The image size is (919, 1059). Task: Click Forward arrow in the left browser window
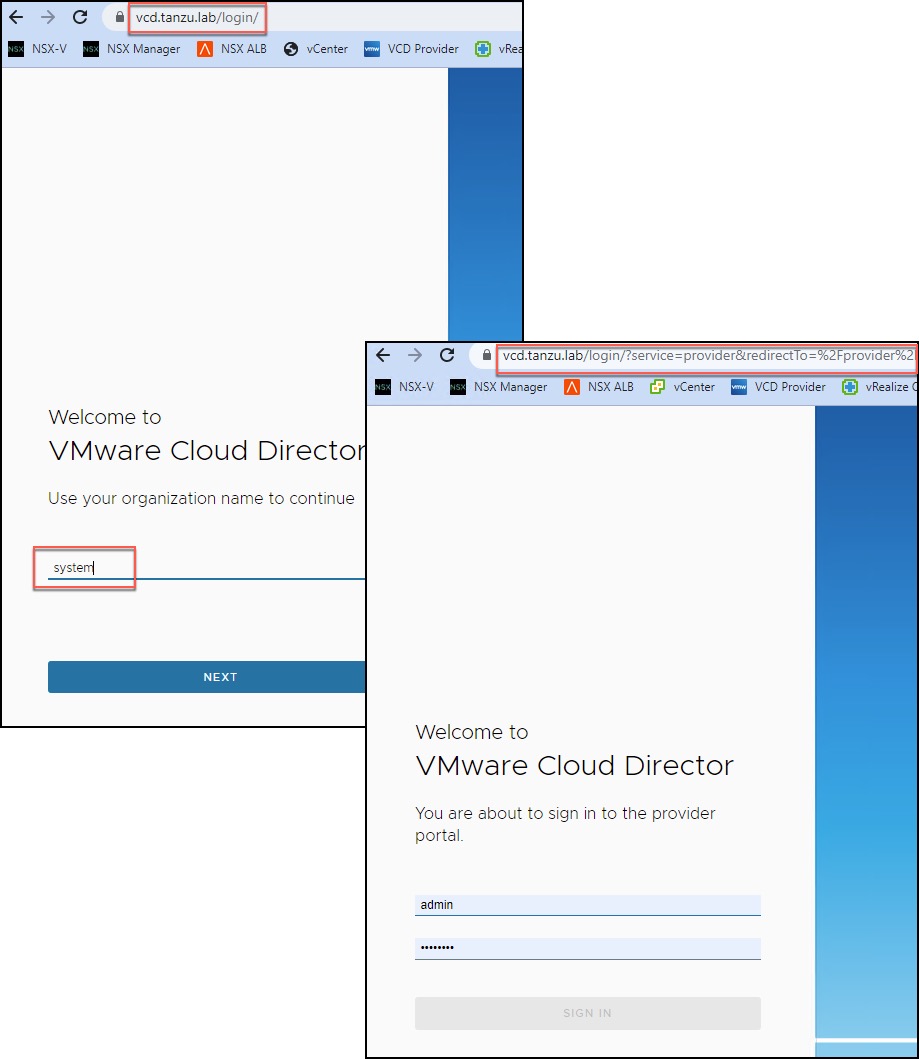click(48, 17)
